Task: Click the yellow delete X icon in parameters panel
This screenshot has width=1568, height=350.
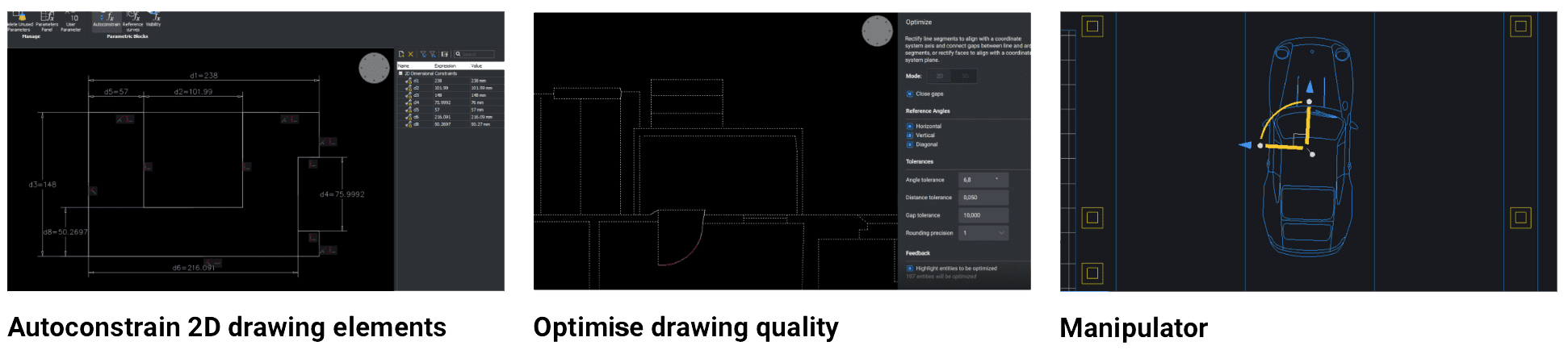Action: 411,54
